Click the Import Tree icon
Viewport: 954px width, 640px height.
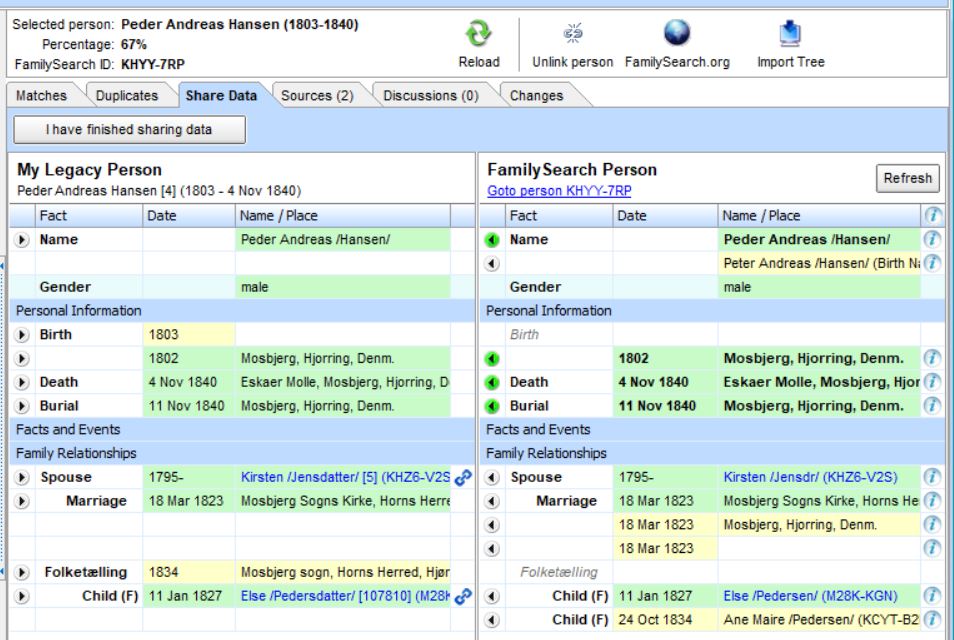[790, 33]
